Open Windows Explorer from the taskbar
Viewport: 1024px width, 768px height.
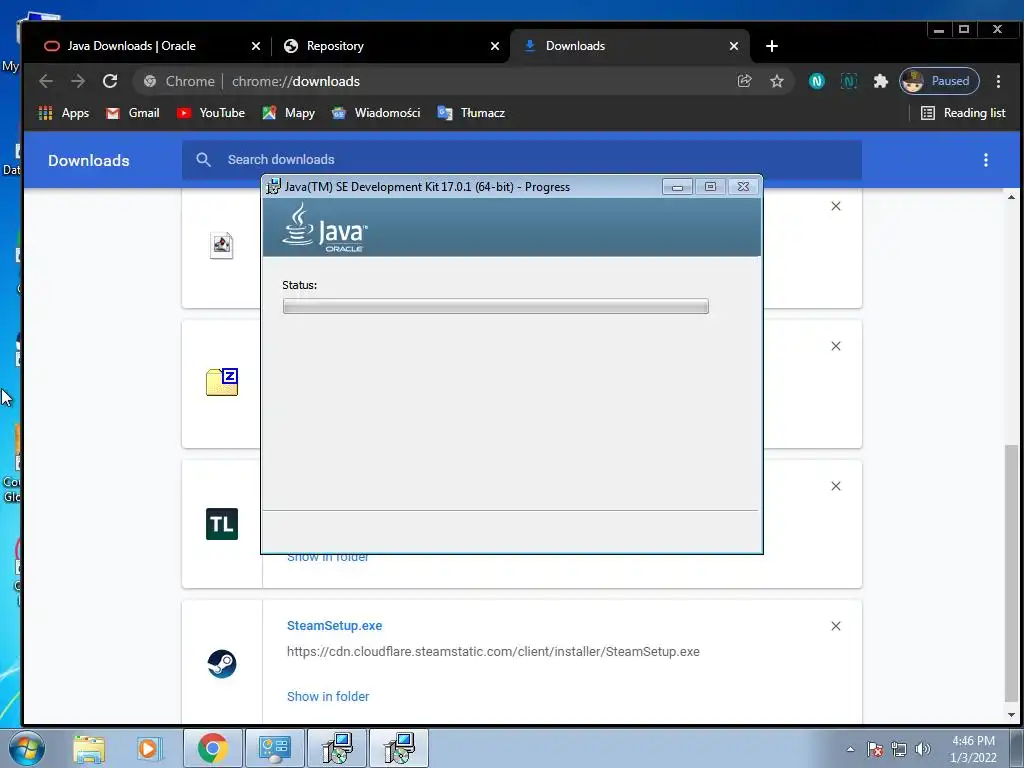(x=89, y=748)
